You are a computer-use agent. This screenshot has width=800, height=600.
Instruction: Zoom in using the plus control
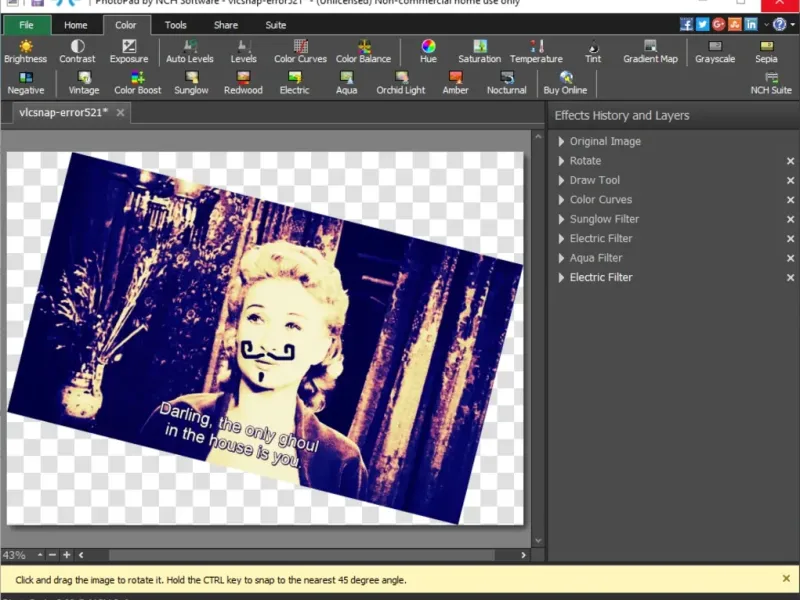(x=67, y=555)
